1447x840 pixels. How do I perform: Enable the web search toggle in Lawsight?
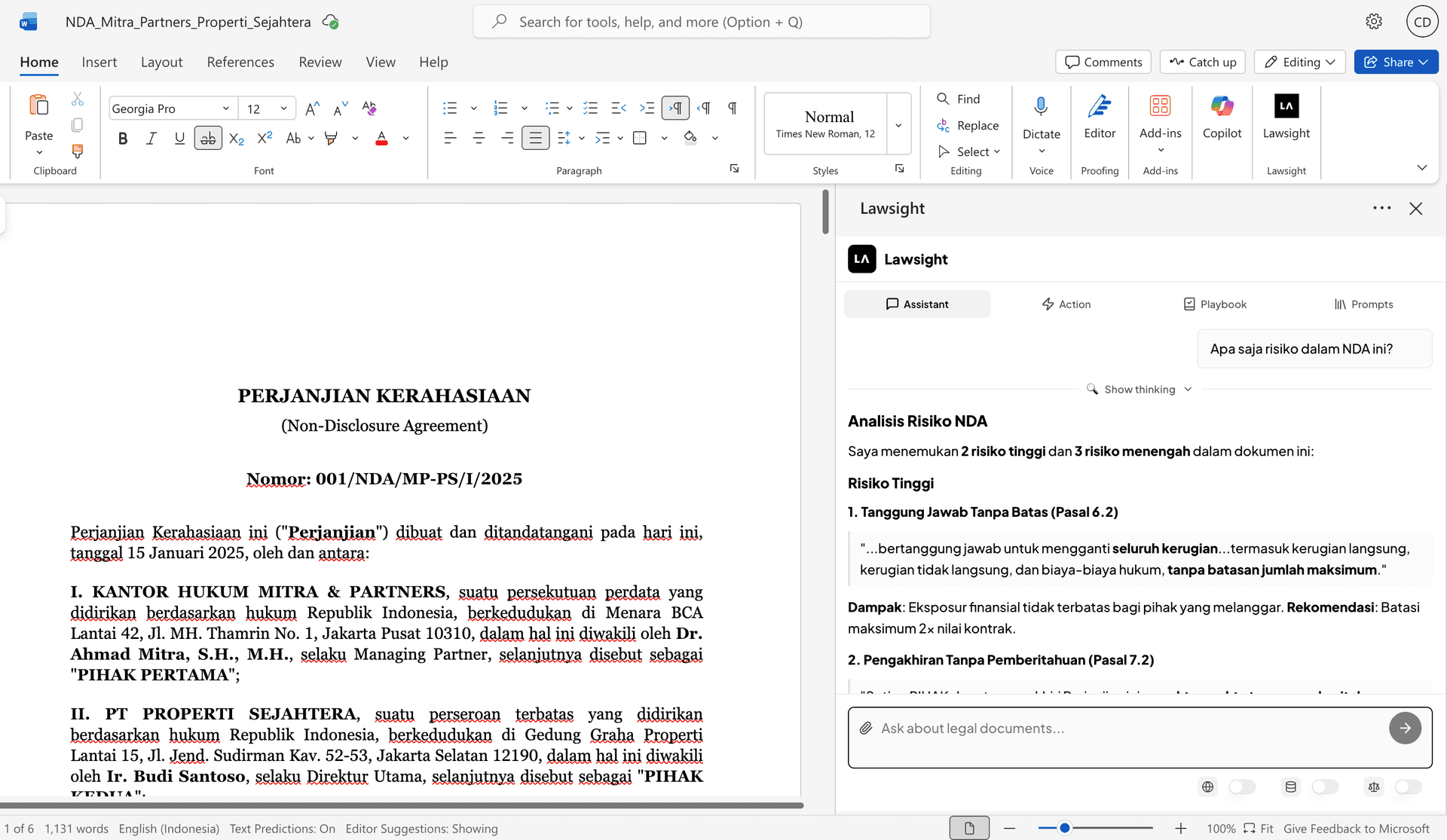(x=1243, y=787)
